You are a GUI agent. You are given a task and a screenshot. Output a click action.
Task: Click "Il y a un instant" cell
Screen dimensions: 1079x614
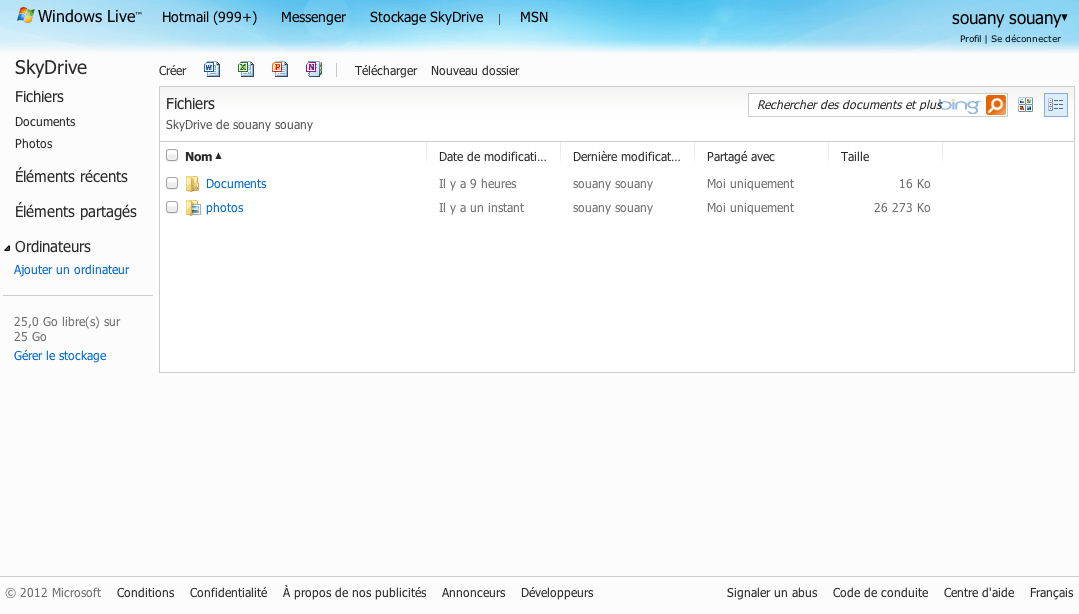(x=482, y=208)
